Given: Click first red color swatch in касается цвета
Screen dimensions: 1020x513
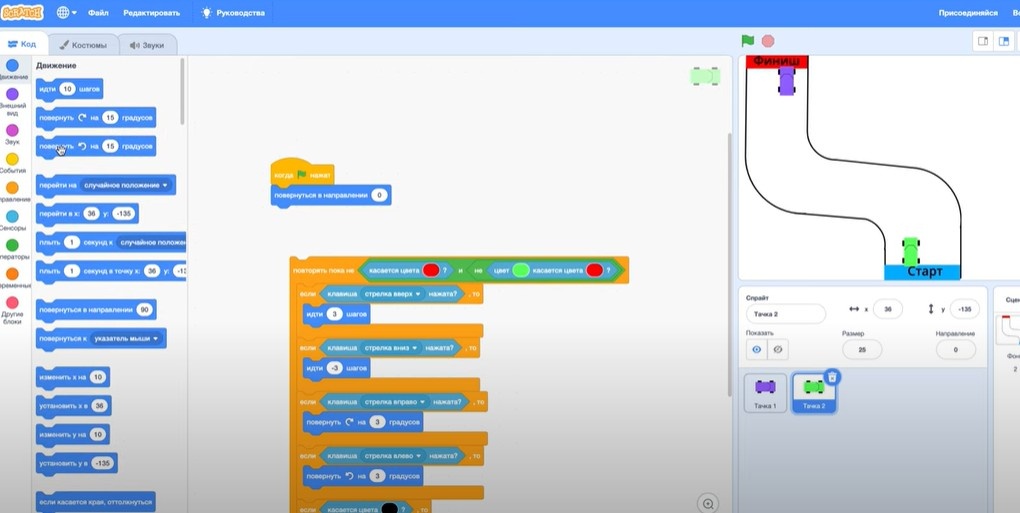Looking at the screenshot, I should point(431,270).
